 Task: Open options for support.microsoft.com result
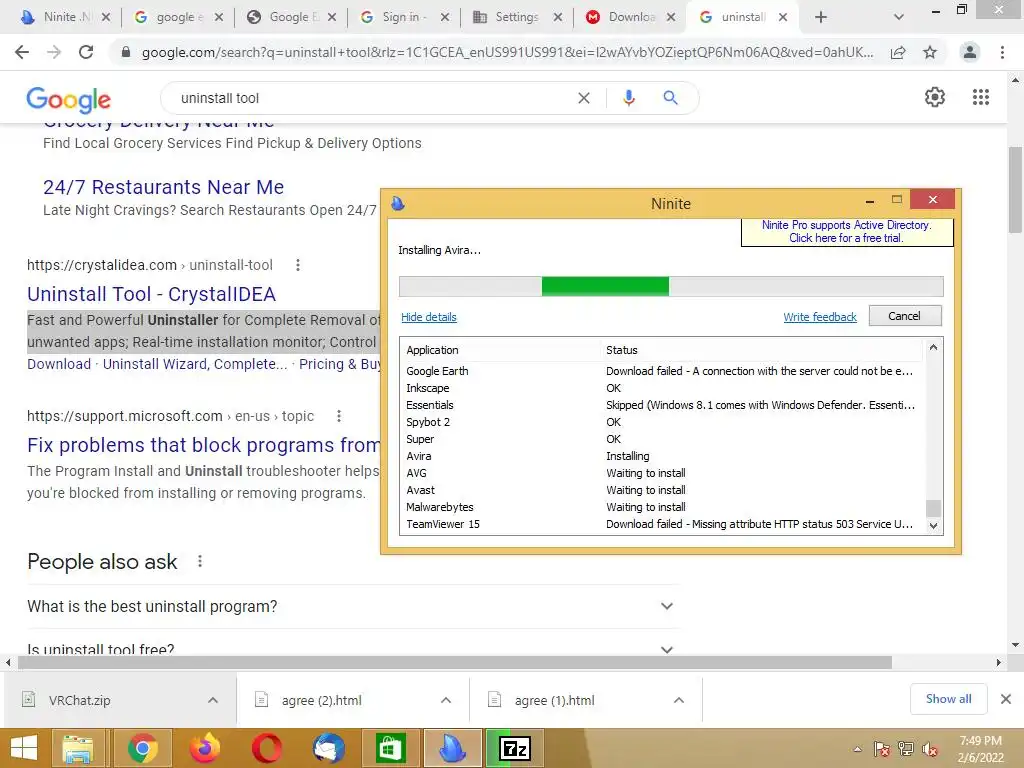coord(339,416)
